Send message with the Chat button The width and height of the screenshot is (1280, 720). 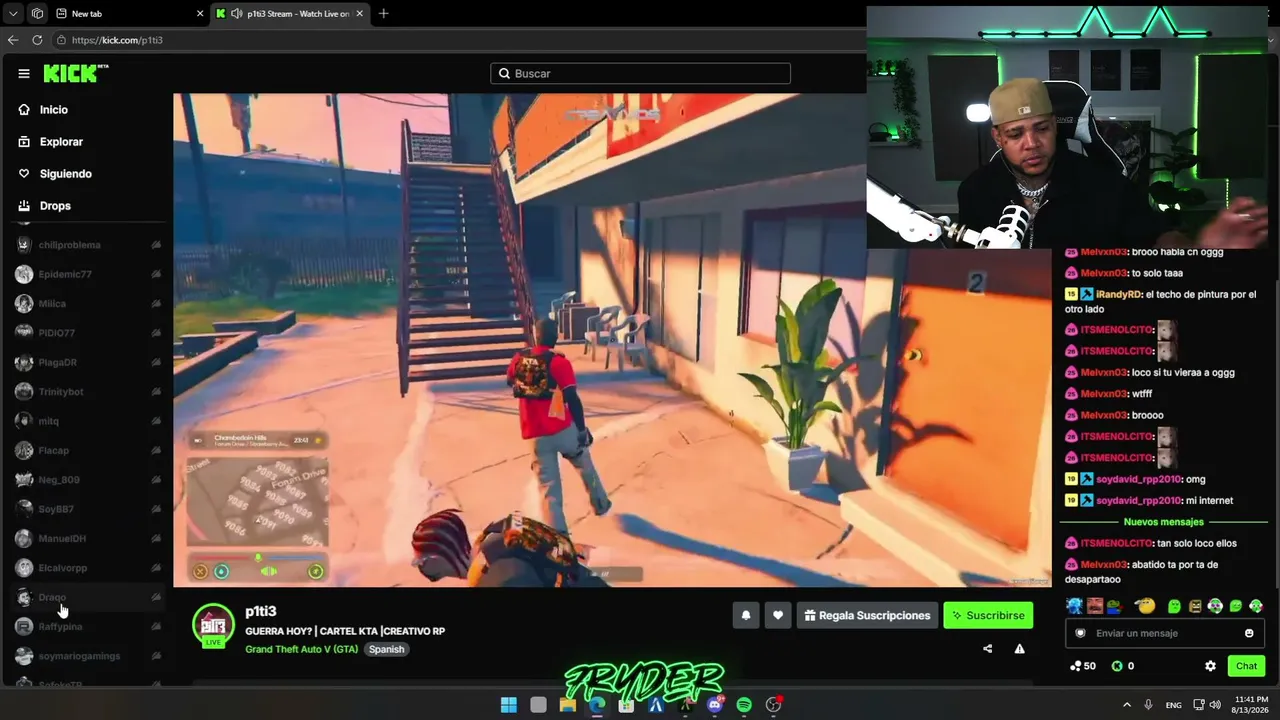coord(1246,666)
